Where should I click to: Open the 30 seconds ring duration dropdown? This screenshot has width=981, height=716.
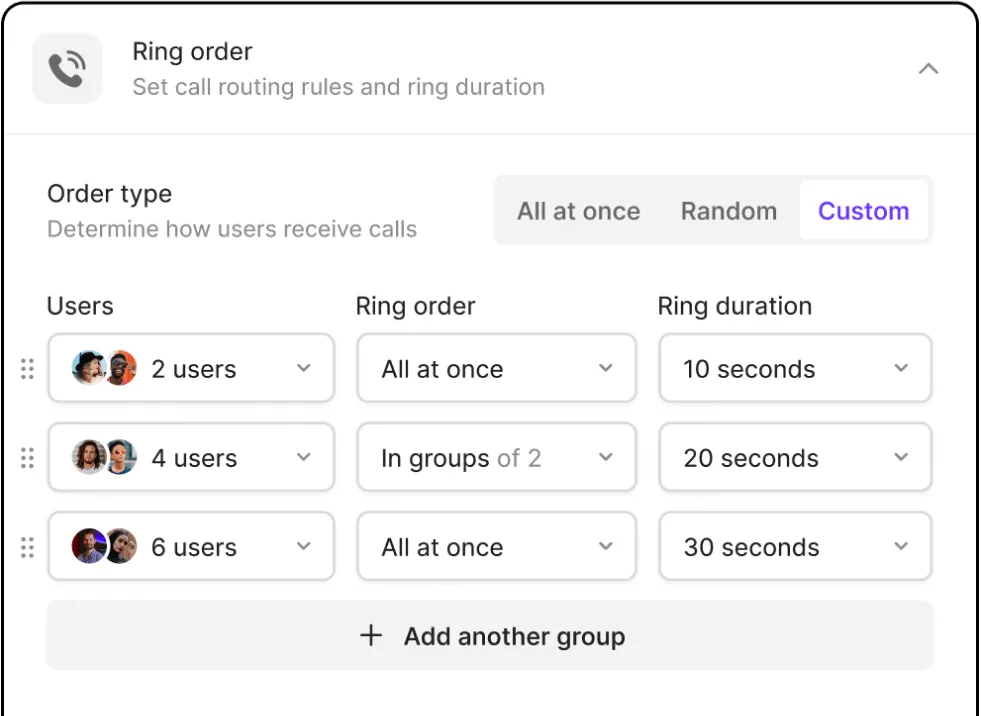point(795,547)
